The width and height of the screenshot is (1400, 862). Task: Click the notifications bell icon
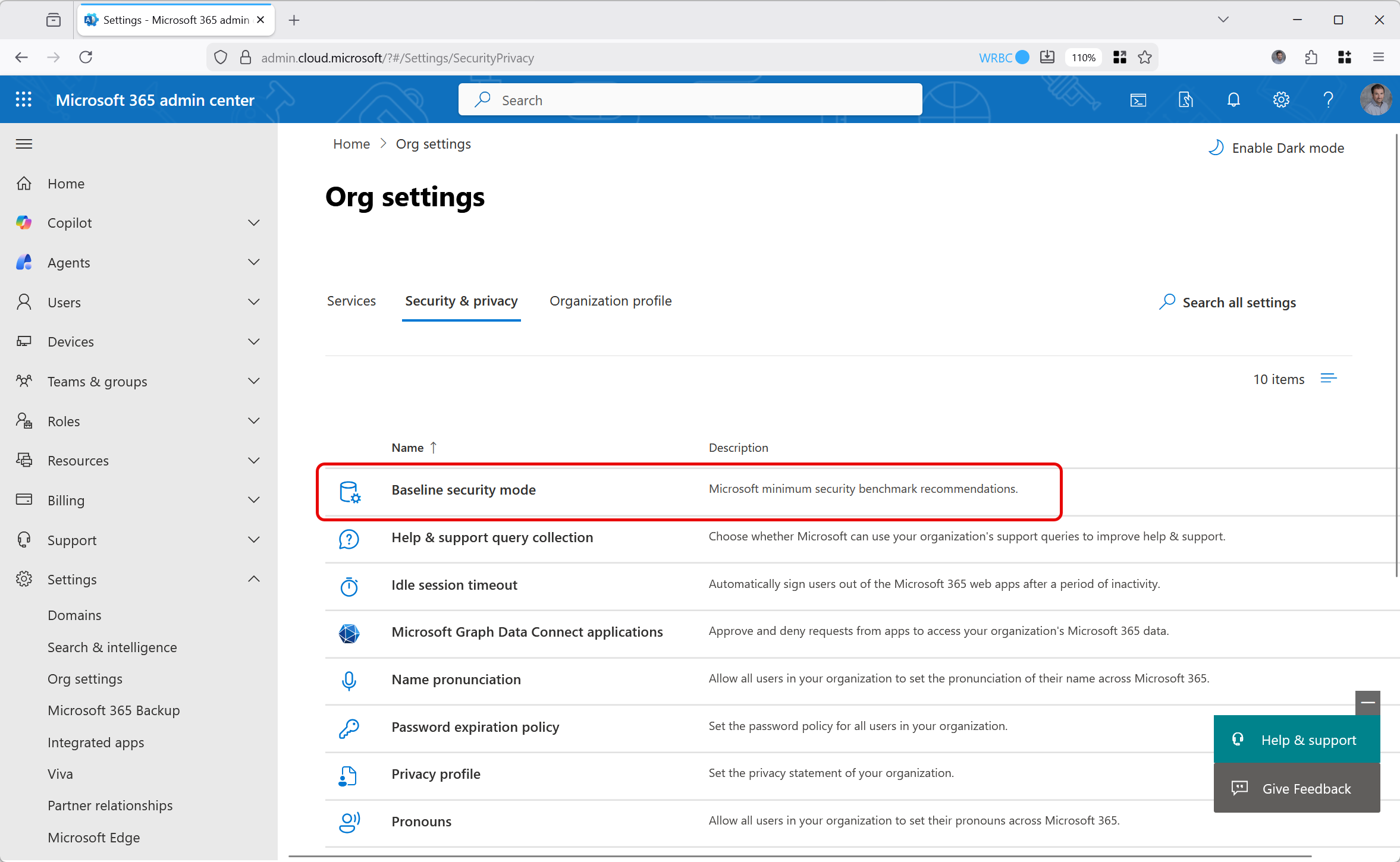[x=1233, y=100]
